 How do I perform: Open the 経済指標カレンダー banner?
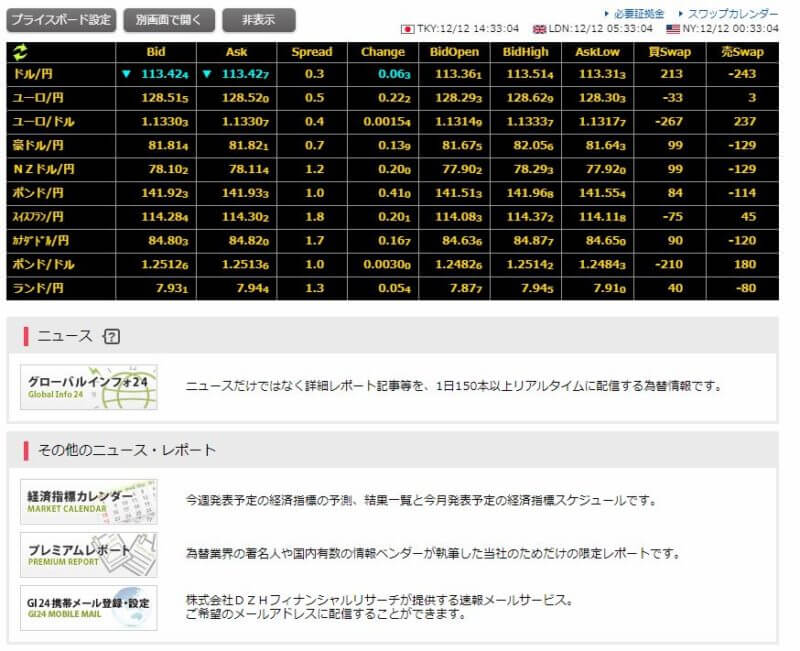tap(89, 502)
